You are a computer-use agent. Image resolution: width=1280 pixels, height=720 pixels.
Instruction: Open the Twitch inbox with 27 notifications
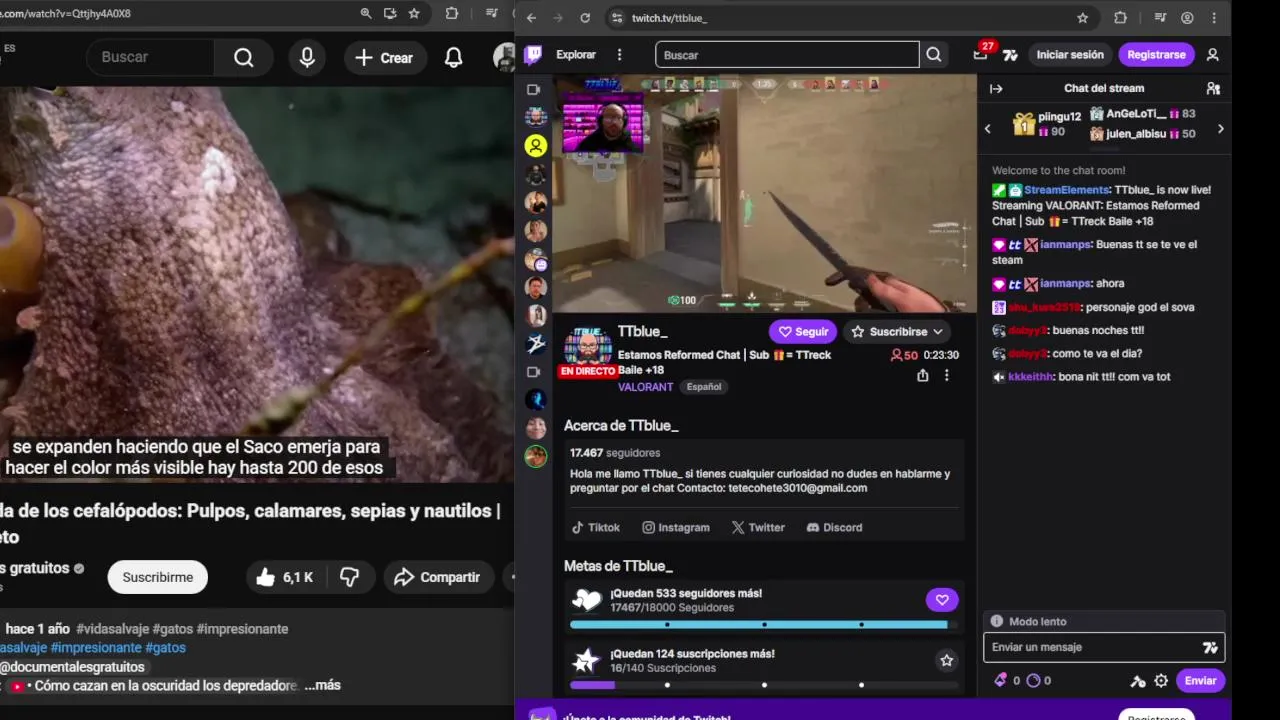(981, 54)
